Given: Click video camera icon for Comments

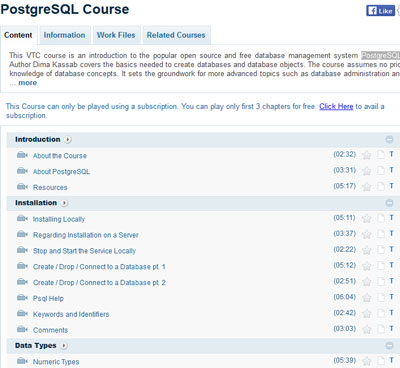Looking at the screenshot, I should (22, 329).
